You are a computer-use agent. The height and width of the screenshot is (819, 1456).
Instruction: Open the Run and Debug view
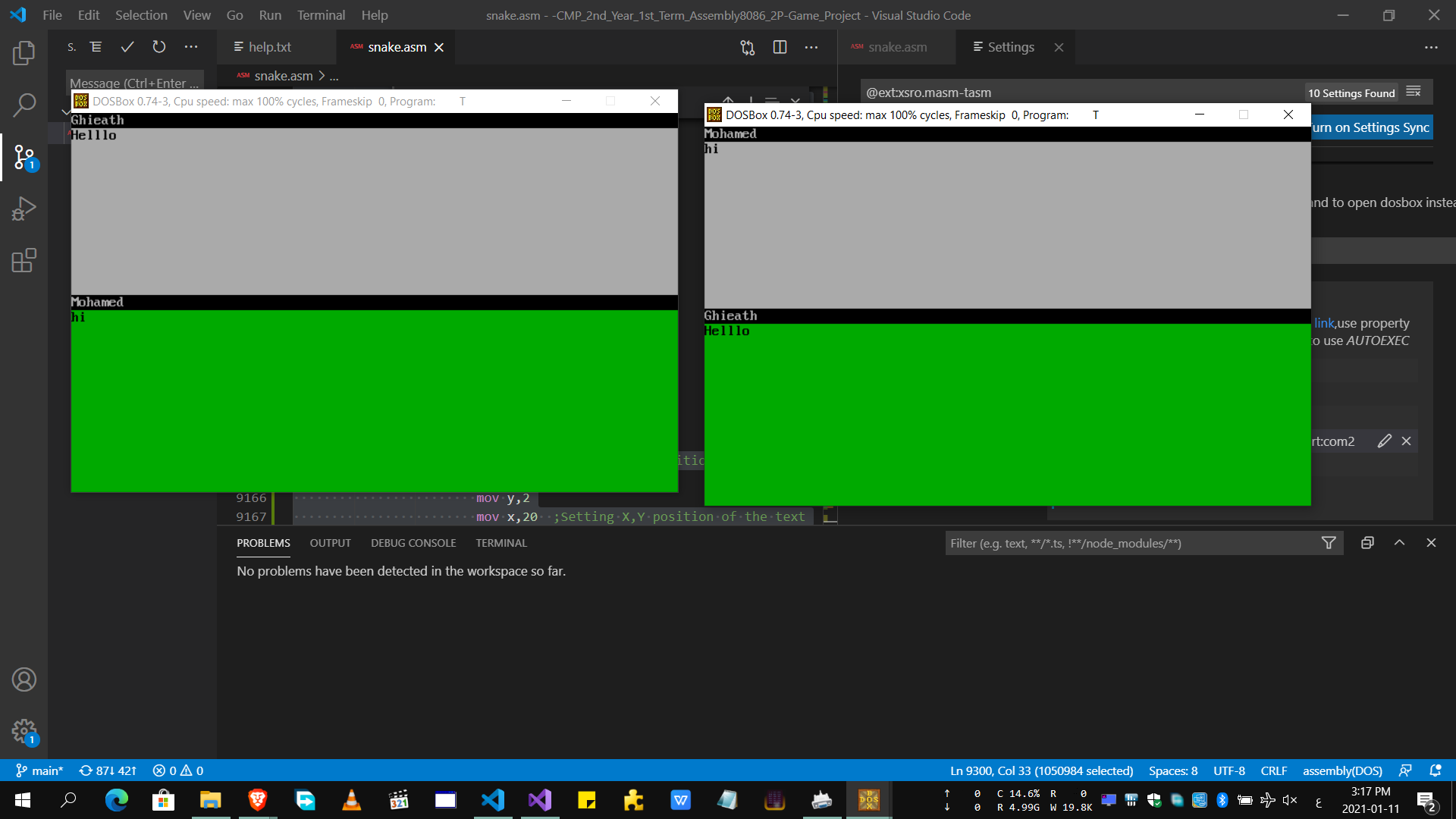24,209
